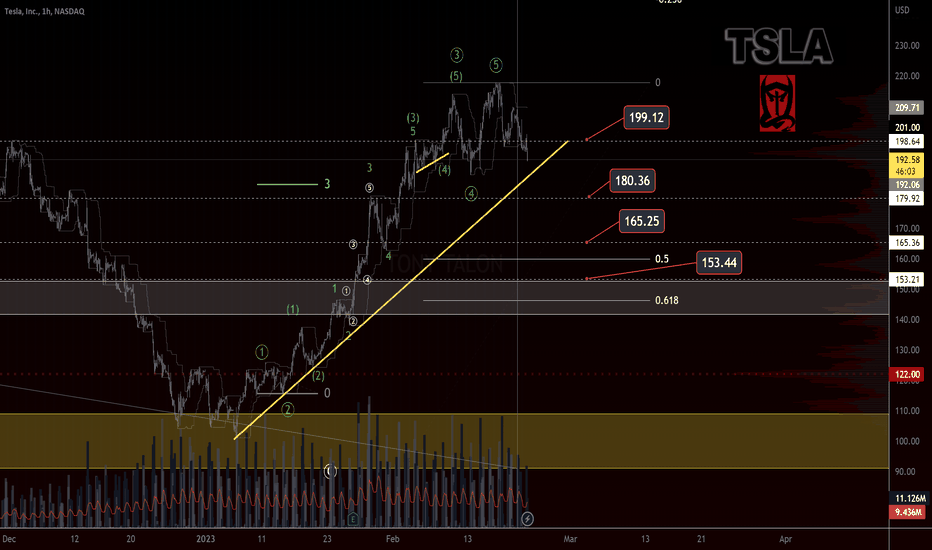
Task: Click the red masked avatar logo
Action: tap(777, 103)
